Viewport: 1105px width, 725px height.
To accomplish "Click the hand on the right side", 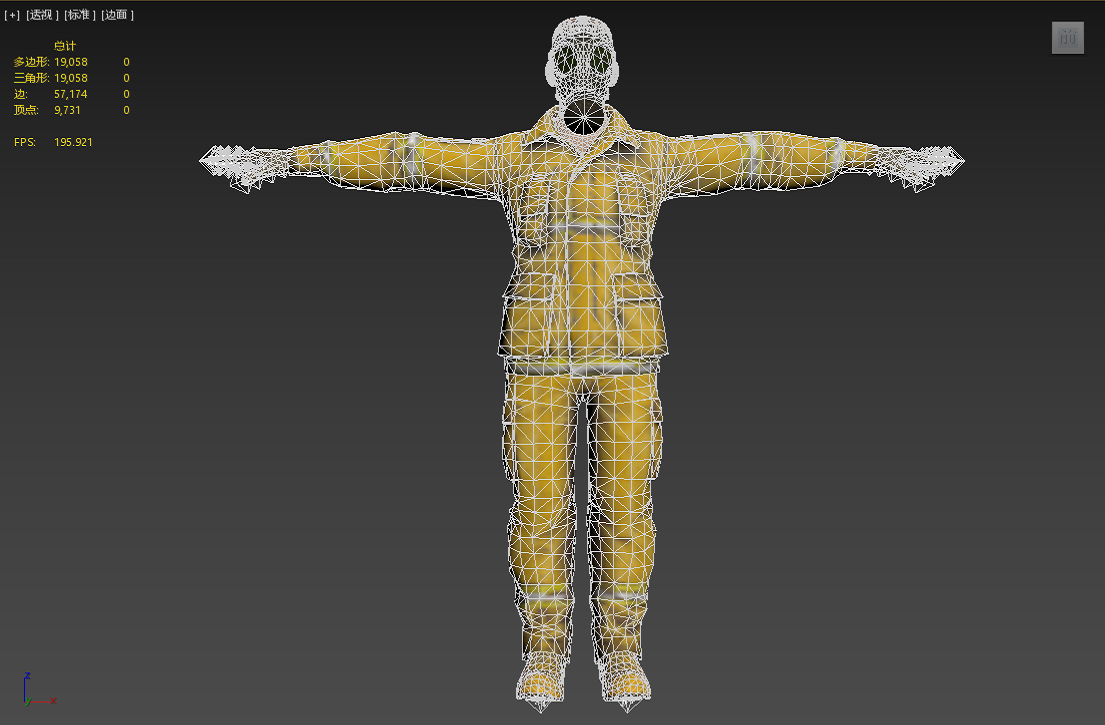I will pos(932,163).
